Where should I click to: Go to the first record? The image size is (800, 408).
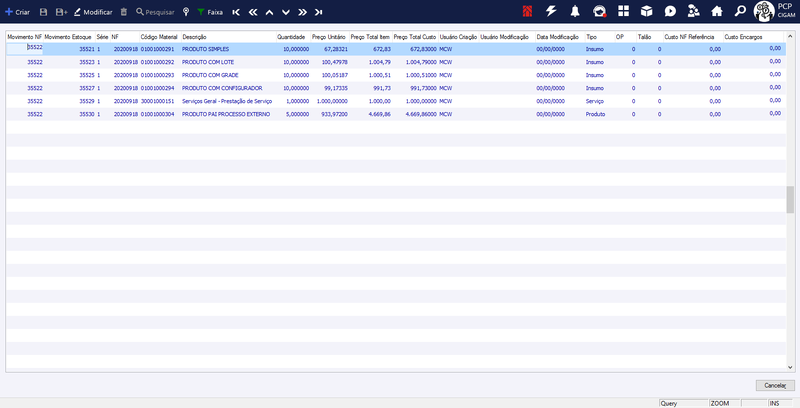point(236,12)
